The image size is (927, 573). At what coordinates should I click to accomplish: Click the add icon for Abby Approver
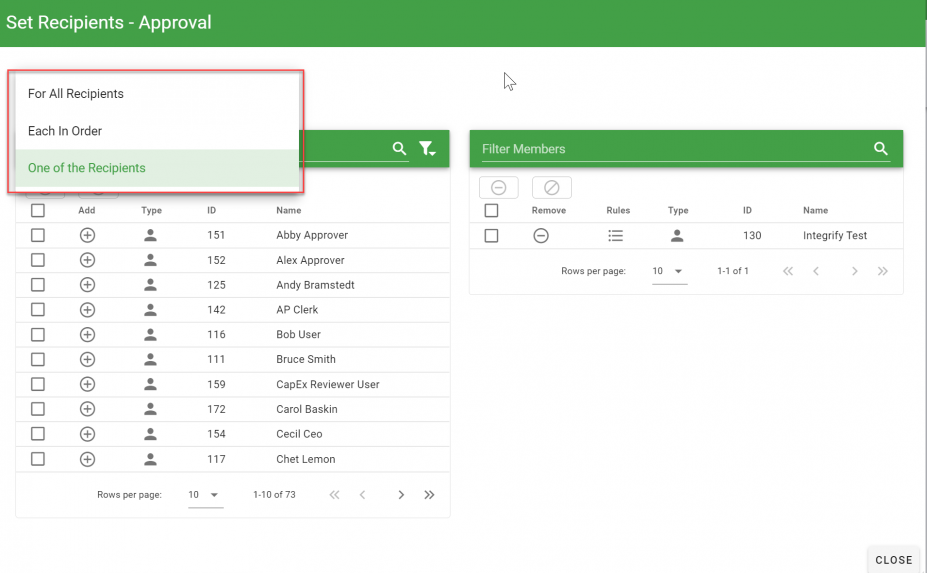[x=87, y=235]
